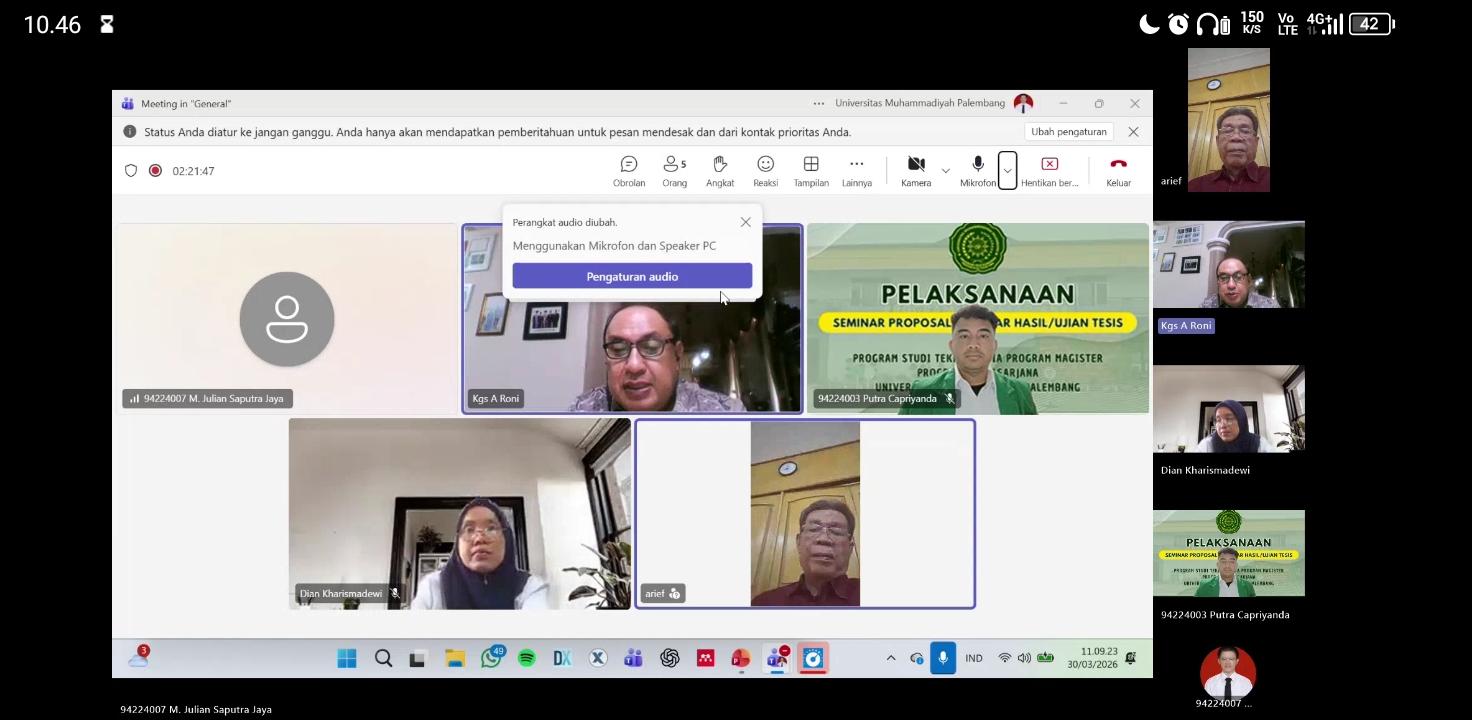The height and width of the screenshot is (720, 1472).
Task: Click the Keluar leave call button
Action: (1118, 170)
